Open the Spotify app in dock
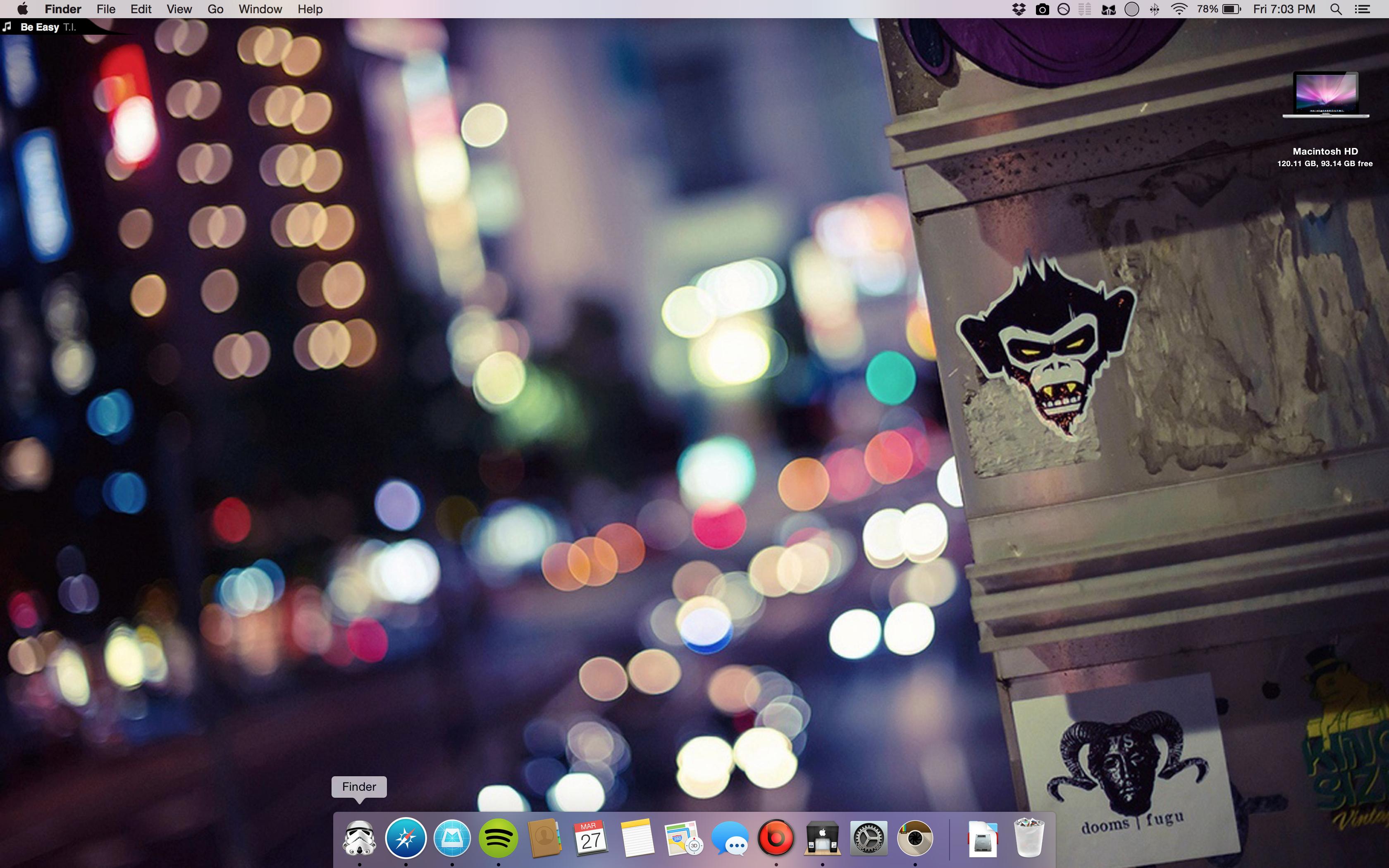Image resolution: width=1389 pixels, height=868 pixels. [x=498, y=839]
